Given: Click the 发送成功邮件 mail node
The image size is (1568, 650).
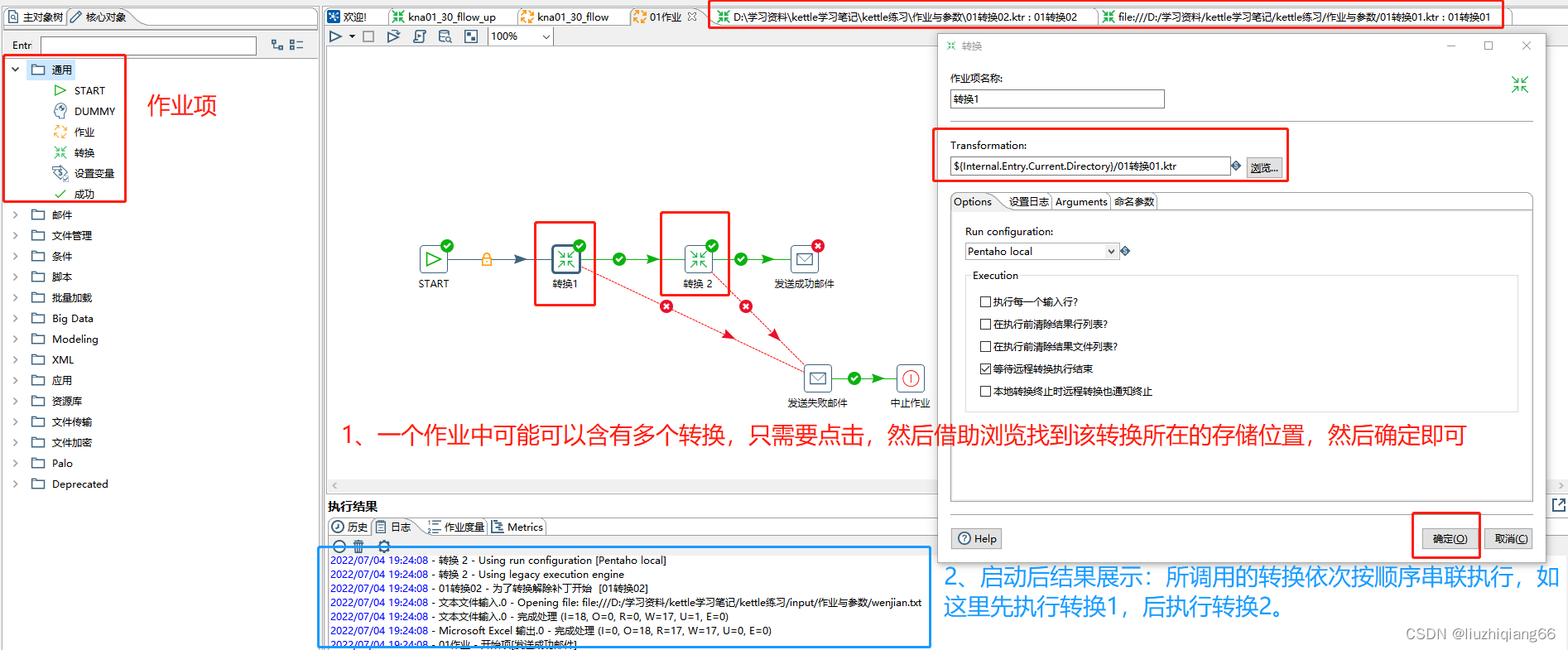Looking at the screenshot, I should [x=805, y=259].
